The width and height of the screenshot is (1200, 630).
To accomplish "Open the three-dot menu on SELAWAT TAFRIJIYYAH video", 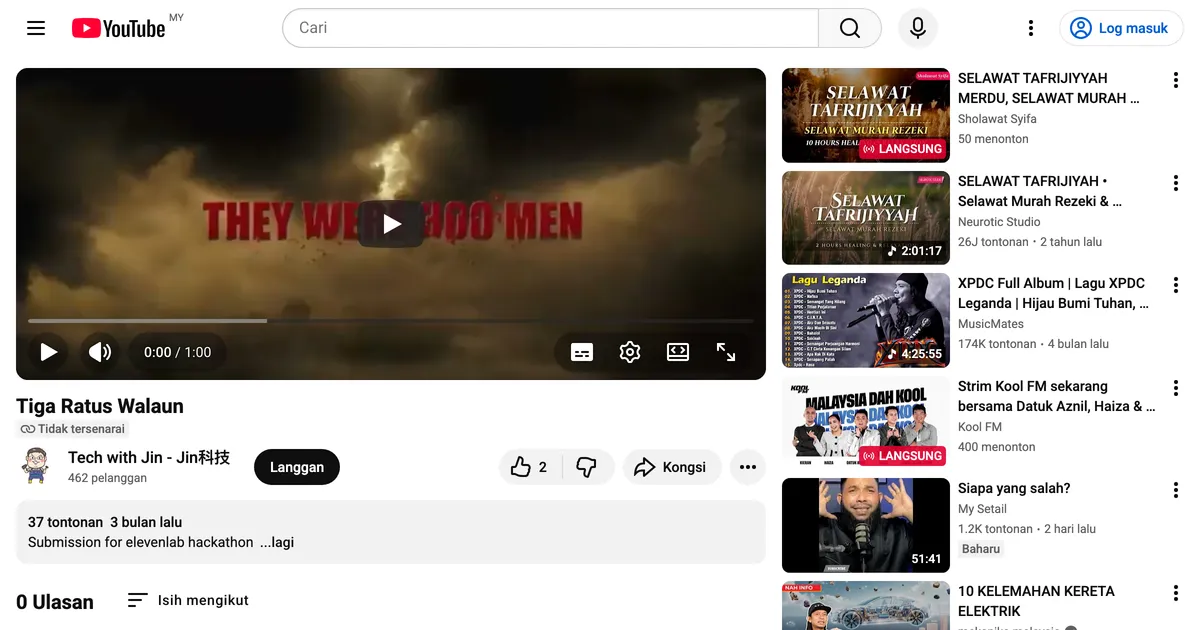I will (1176, 79).
